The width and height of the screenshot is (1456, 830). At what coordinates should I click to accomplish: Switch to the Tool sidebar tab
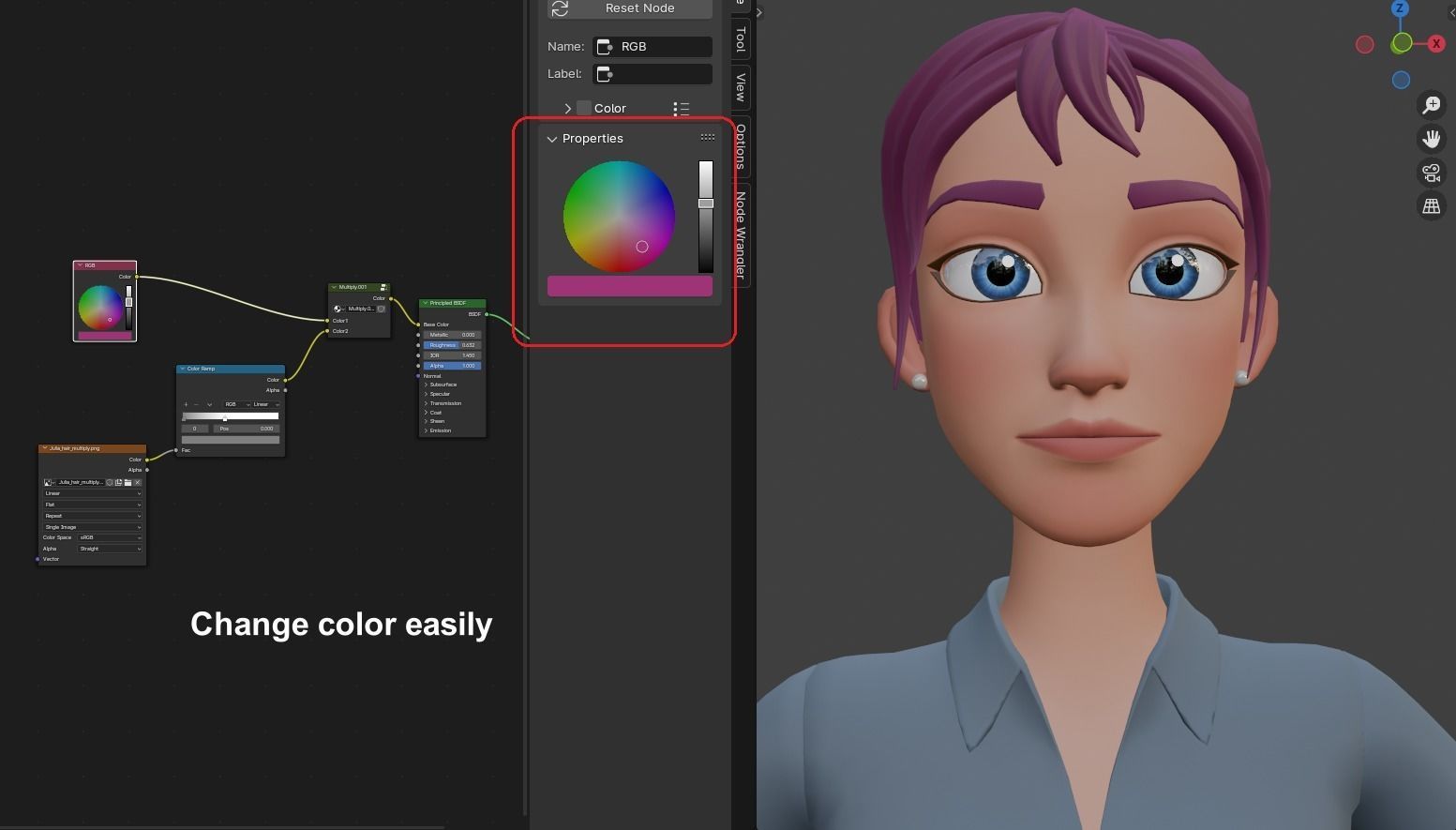pos(741,39)
